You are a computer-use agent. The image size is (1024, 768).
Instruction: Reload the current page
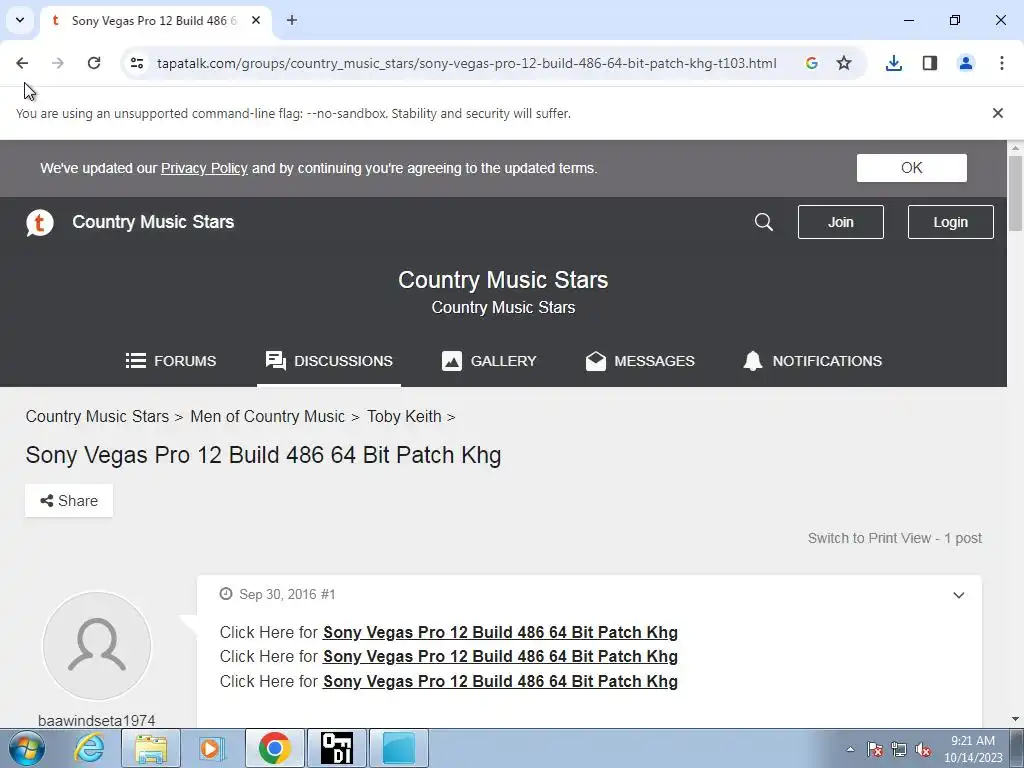(x=94, y=63)
